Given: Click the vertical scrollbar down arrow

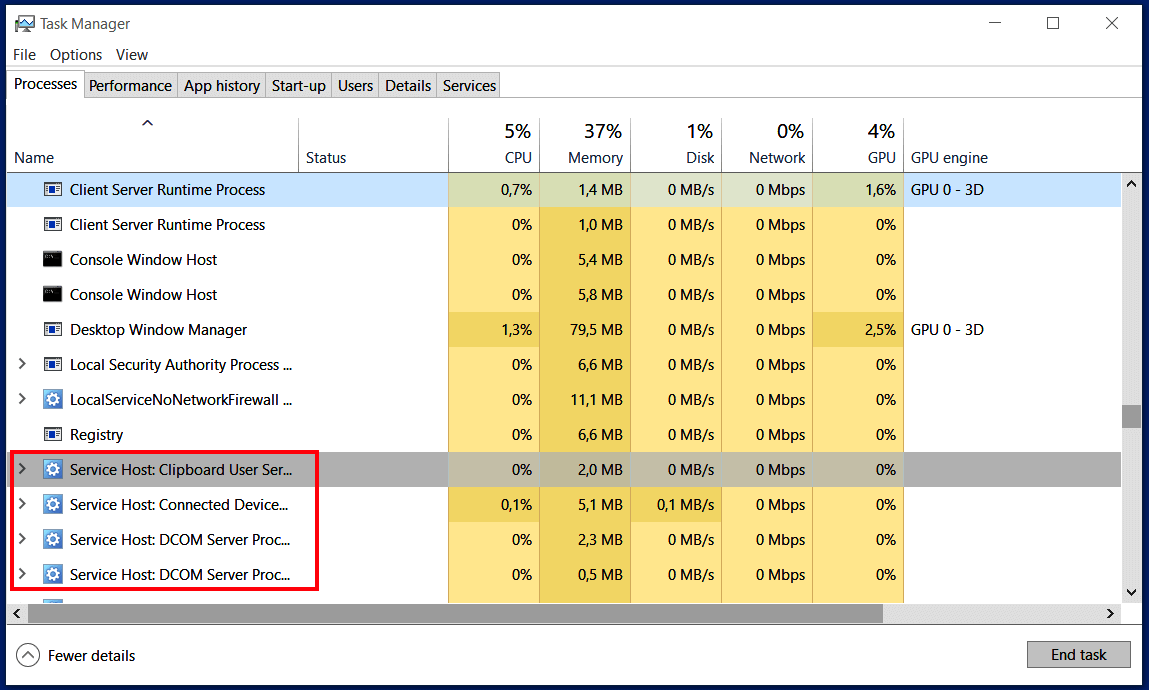Looking at the screenshot, I should pyautogui.click(x=1133, y=592).
